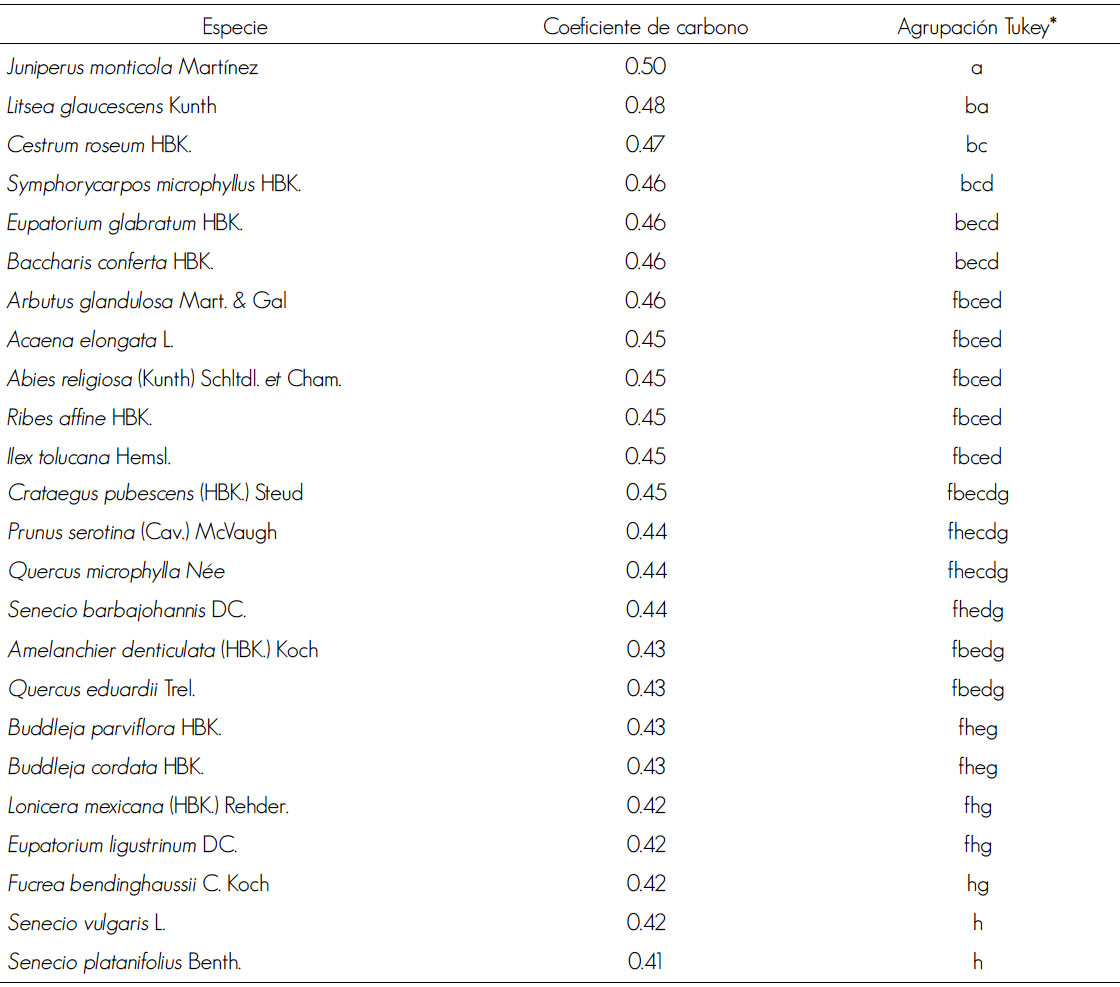Select Symphorycarpos microphyllus HBK. entry
Viewport: 1120px width, 987px height.
[154, 184]
